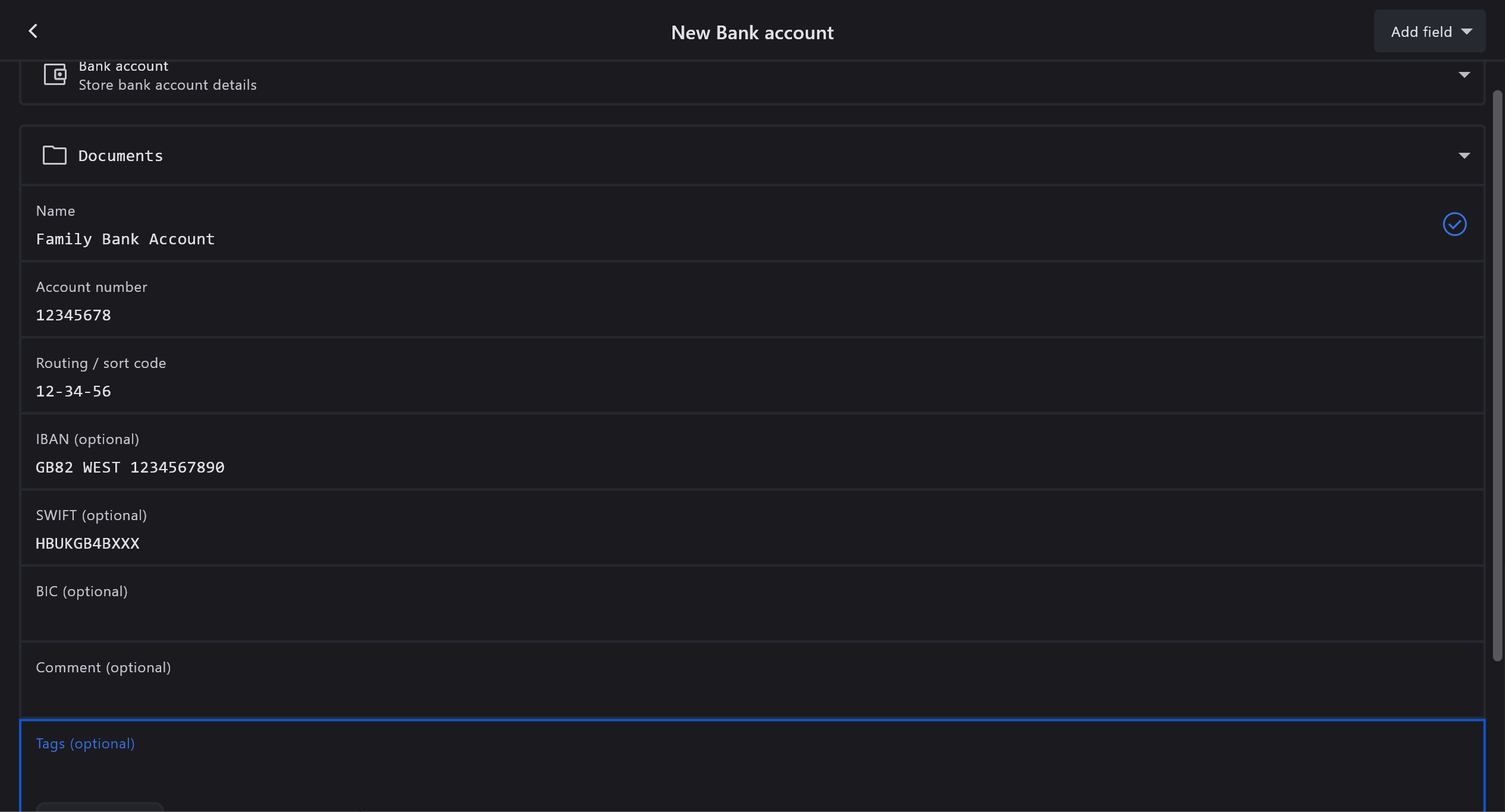Focus the Routing / sort code field
The height and width of the screenshot is (812, 1505).
point(714,391)
